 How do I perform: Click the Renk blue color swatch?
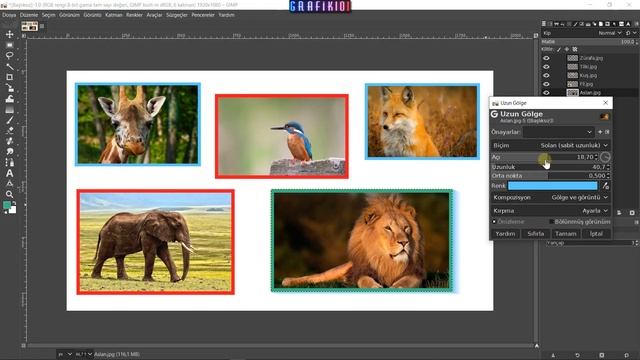(x=553, y=186)
